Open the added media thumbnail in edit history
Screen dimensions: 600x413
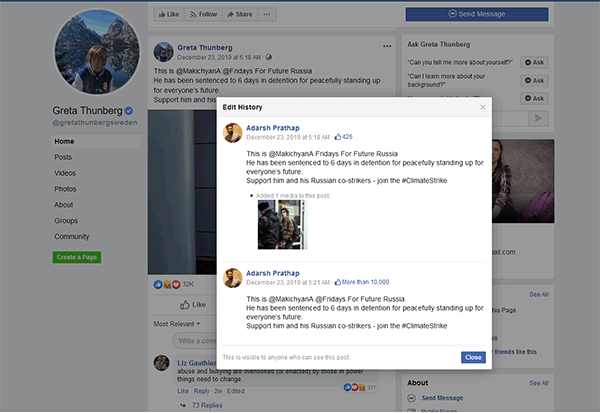pos(282,224)
